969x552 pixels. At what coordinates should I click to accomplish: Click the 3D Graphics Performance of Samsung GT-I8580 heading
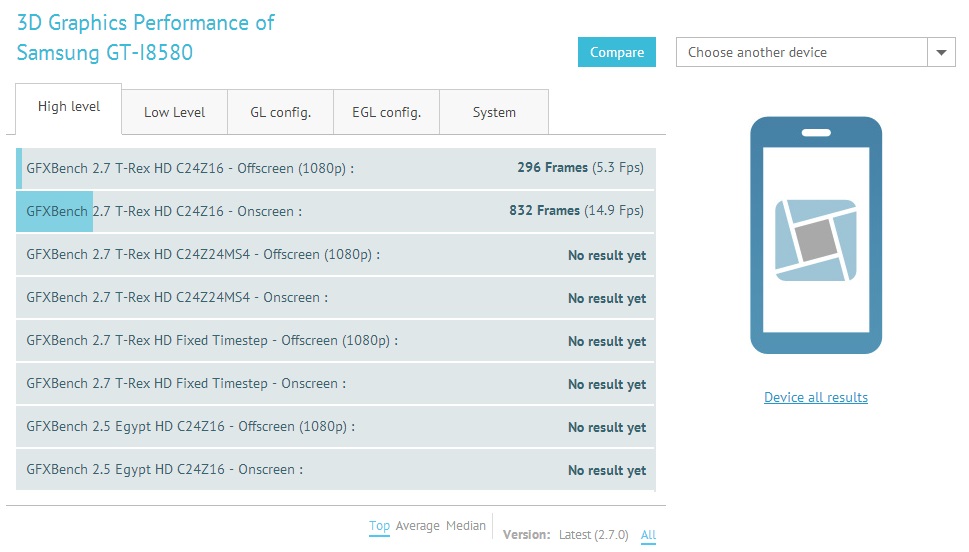coord(145,38)
